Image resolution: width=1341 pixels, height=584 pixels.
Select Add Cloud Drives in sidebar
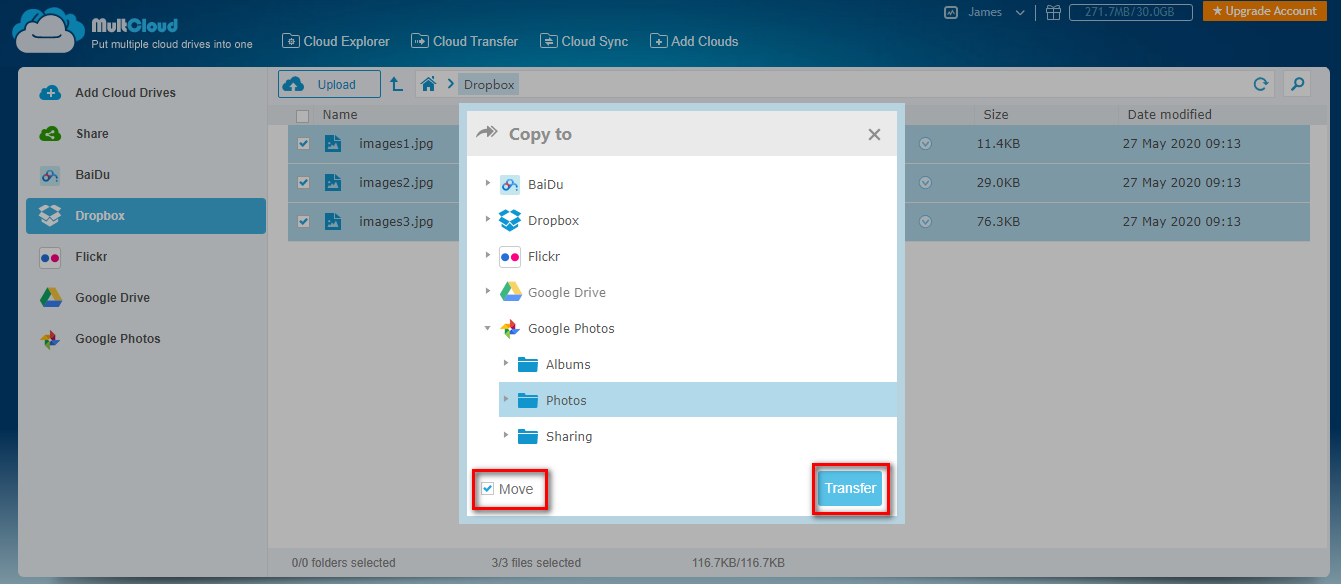[x=146, y=93]
